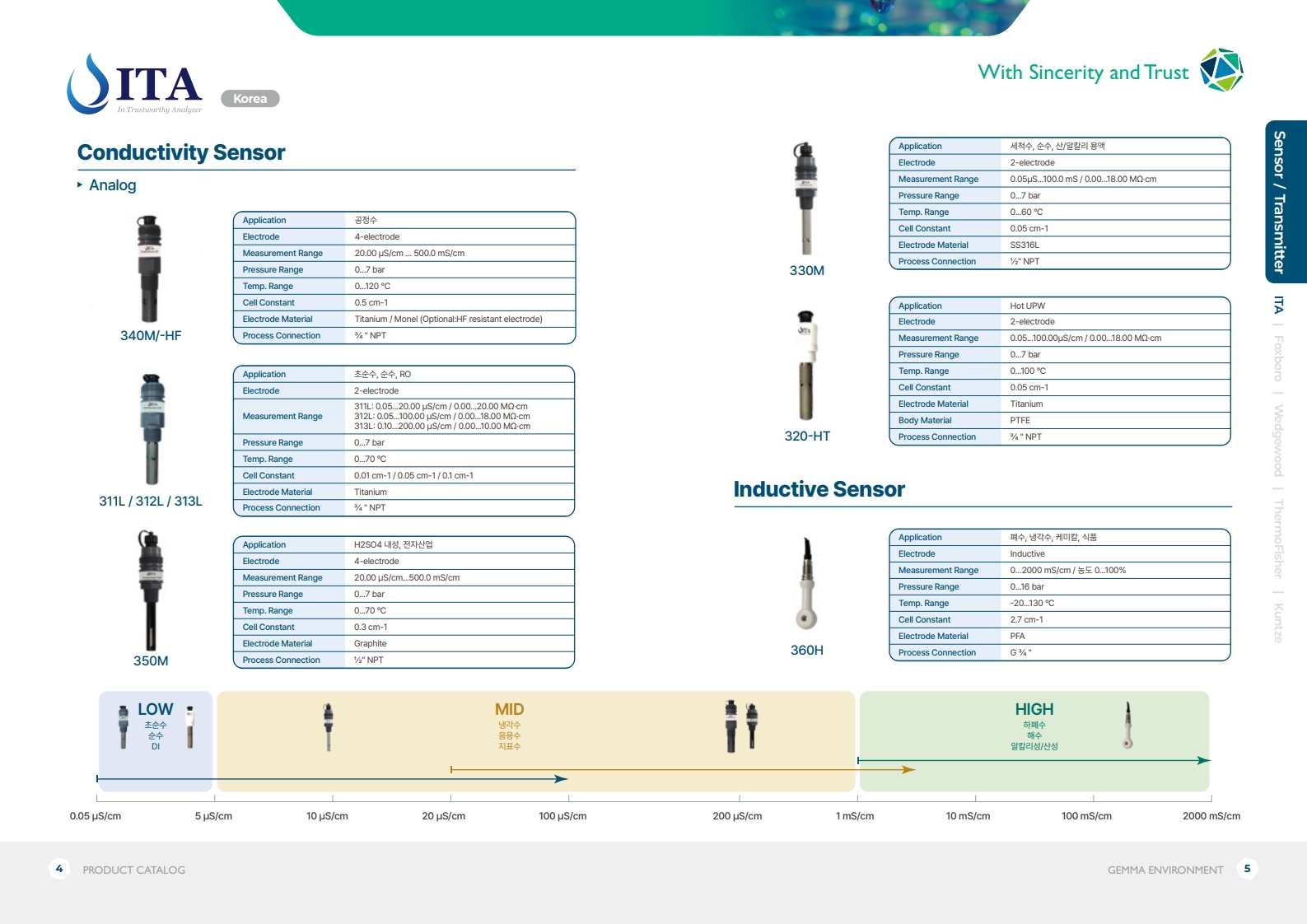Screen dimensions: 1307x924
Task: Click the 0...120 °C temp range value
Action: tap(372, 286)
